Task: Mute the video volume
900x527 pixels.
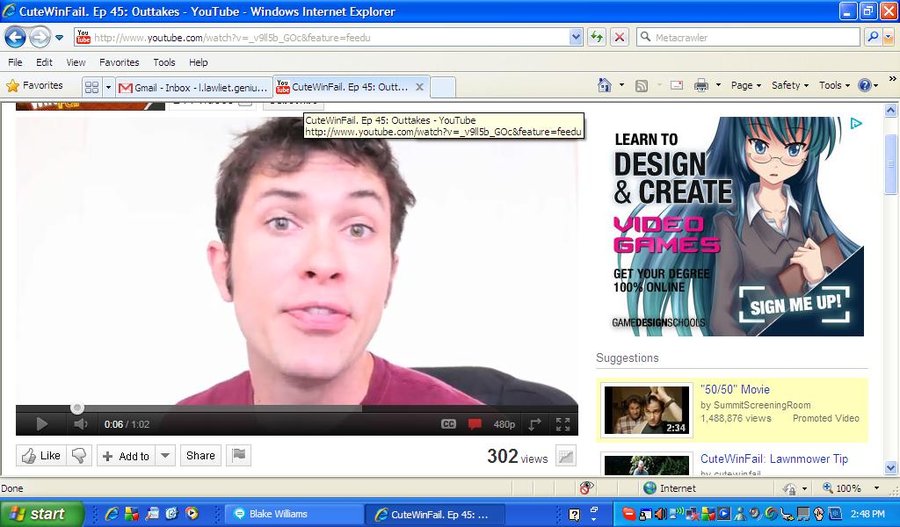Action: tap(80, 424)
